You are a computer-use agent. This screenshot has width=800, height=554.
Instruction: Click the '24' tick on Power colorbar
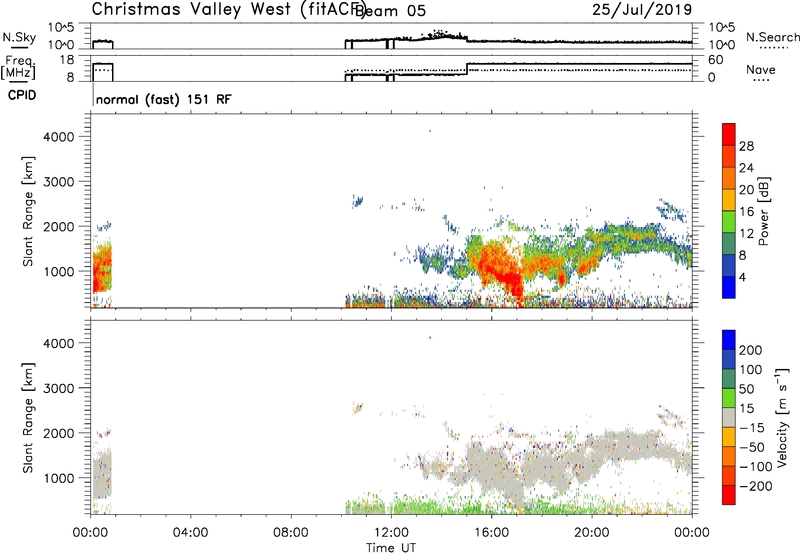pyautogui.click(x=746, y=168)
